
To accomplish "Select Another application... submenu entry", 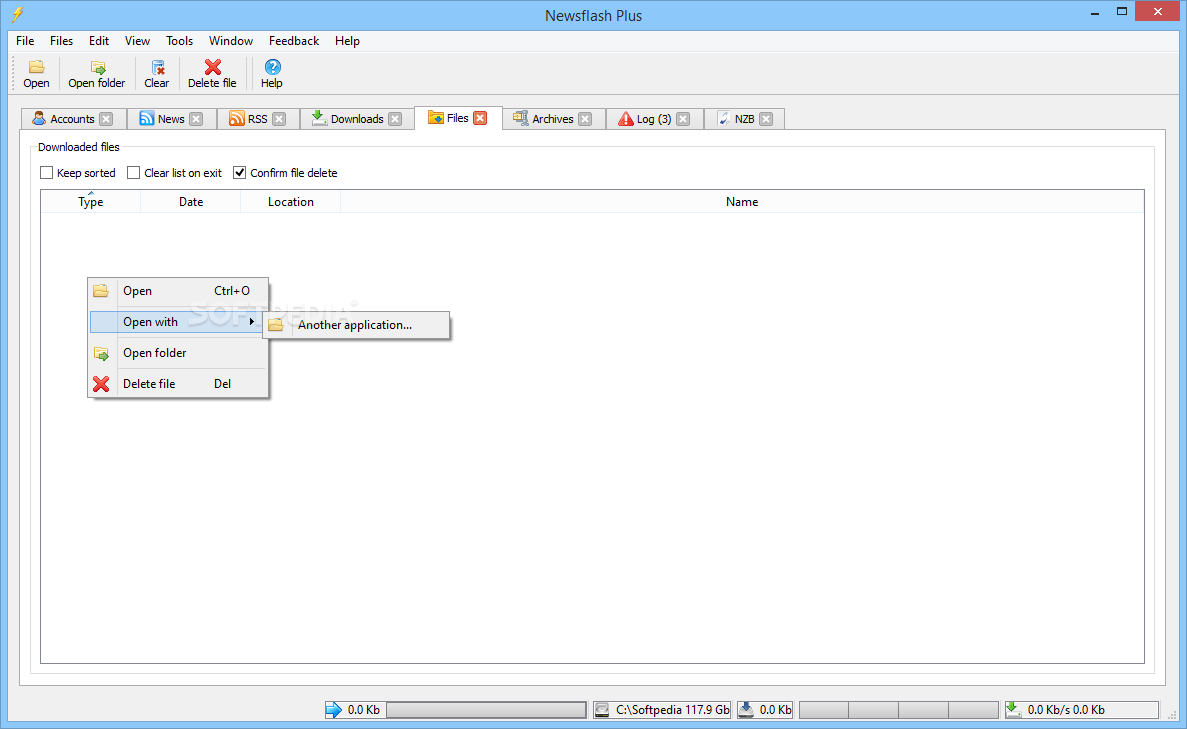I will click(356, 325).
